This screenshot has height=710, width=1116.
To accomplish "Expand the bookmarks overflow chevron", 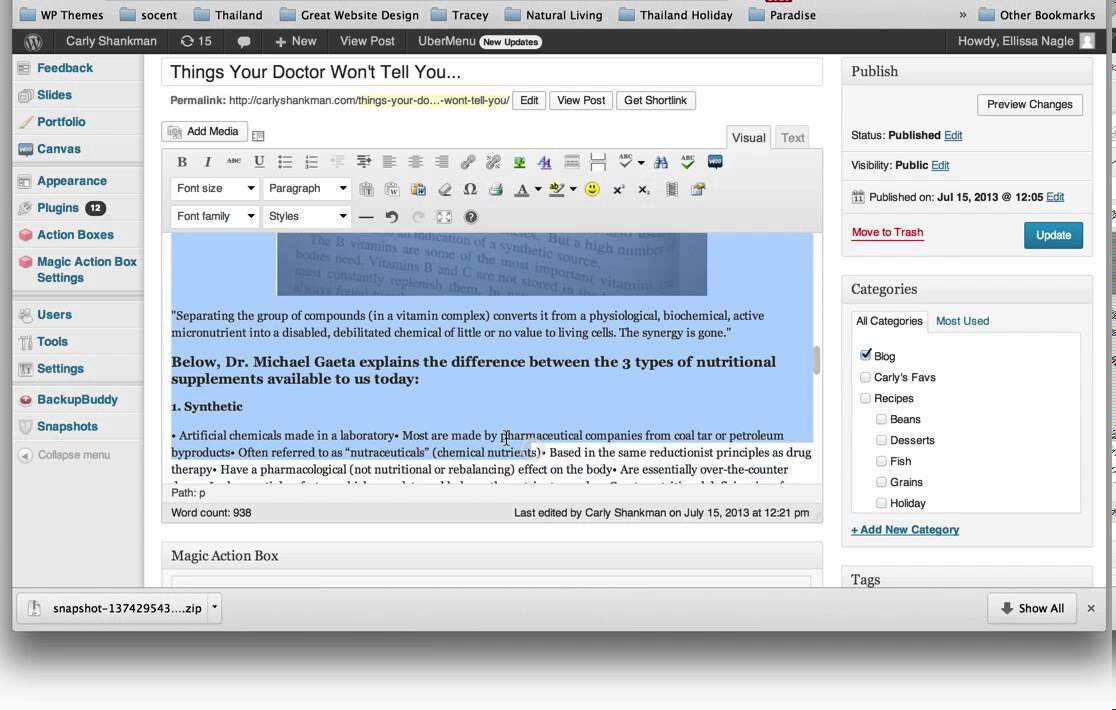I will click(x=963, y=14).
